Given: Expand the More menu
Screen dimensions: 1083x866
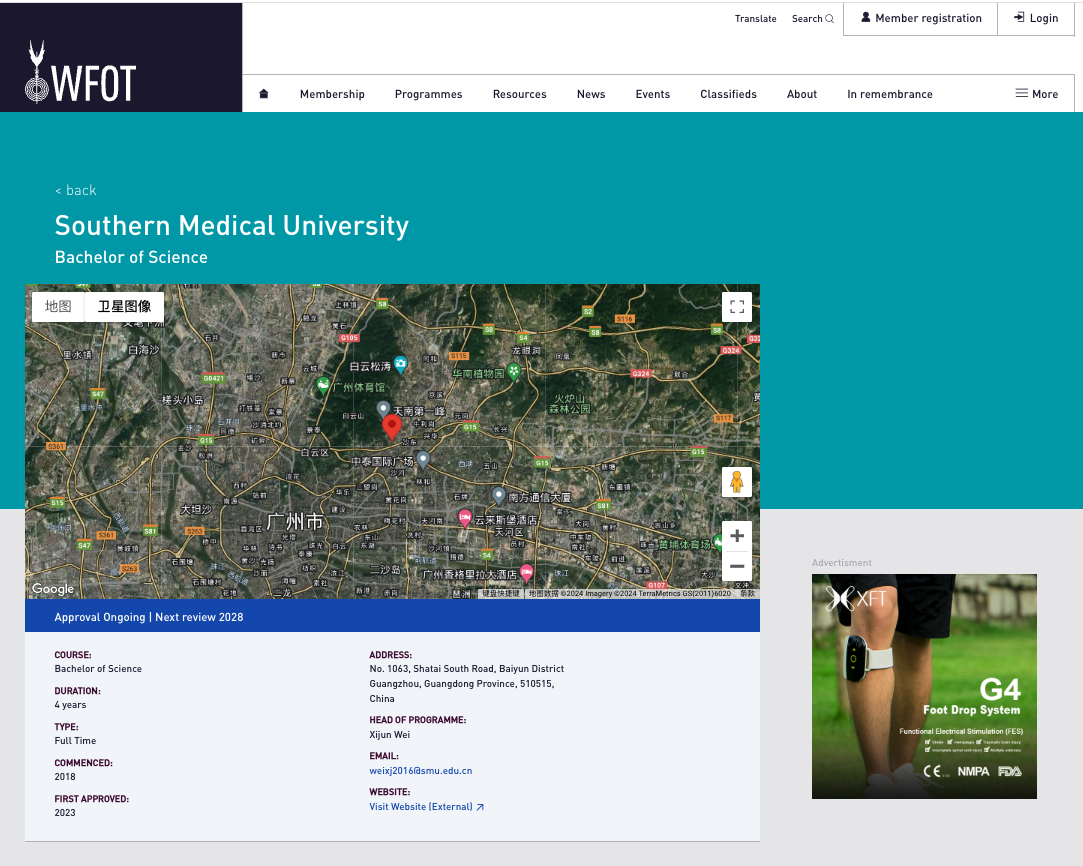Looking at the screenshot, I should pyautogui.click(x=1036, y=94).
